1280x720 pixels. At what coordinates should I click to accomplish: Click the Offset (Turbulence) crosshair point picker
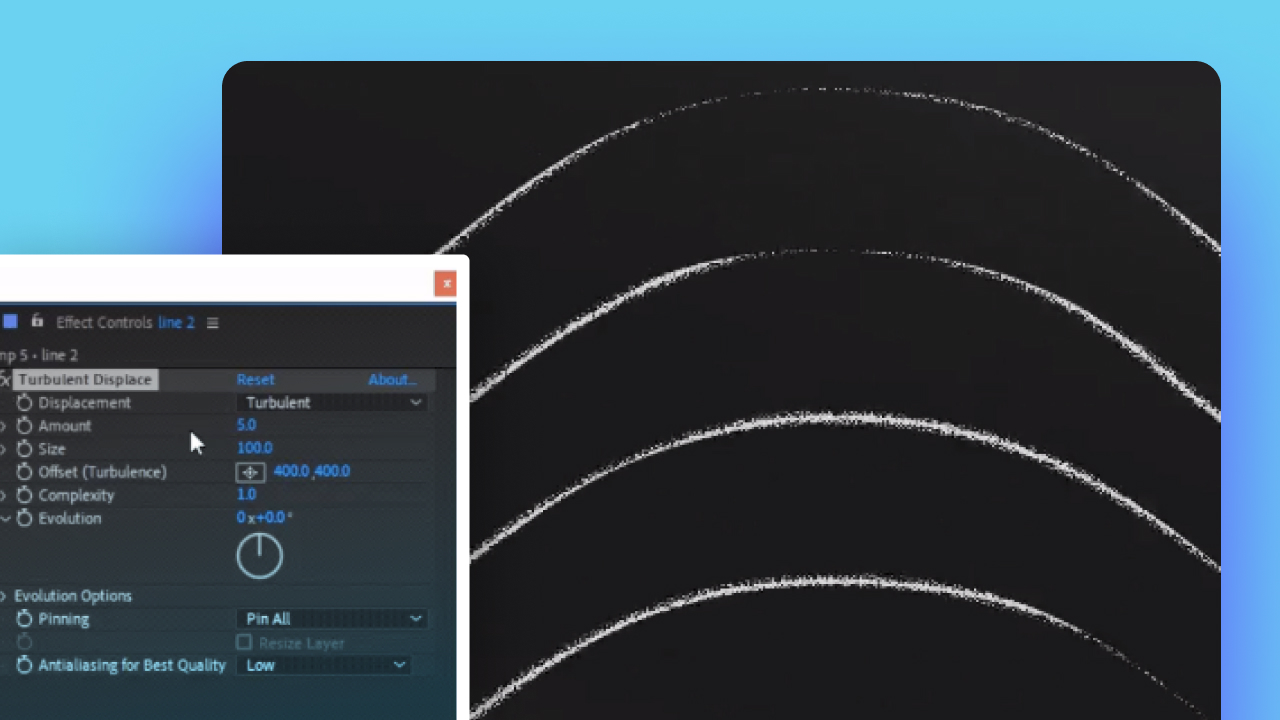click(x=250, y=471)
